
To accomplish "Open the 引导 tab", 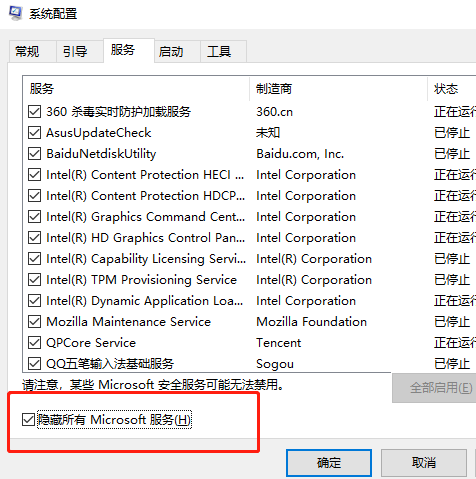I will (x=79, y=52).
